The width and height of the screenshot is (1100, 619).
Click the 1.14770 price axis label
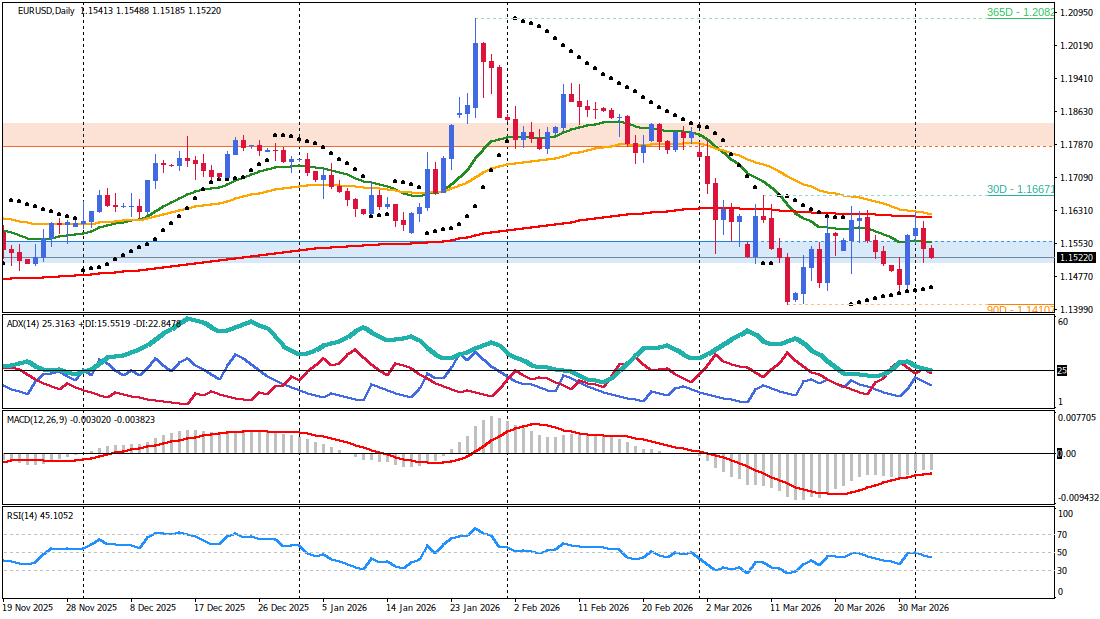click(x=1077, y=277)
